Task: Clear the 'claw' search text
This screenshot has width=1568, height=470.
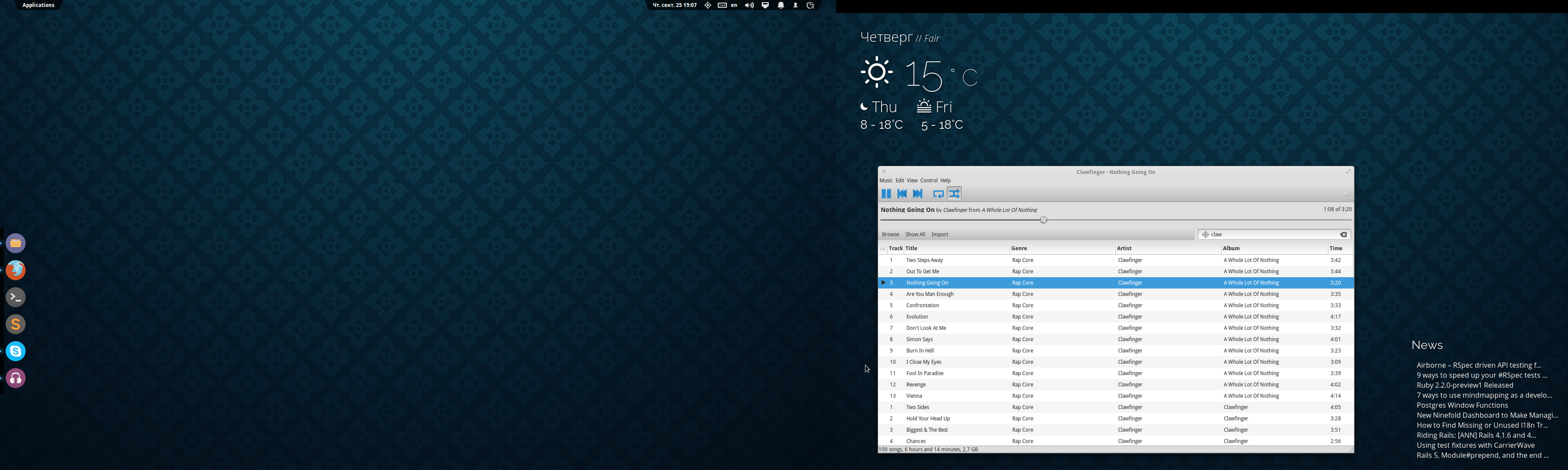Action: tap(1343, 235)
